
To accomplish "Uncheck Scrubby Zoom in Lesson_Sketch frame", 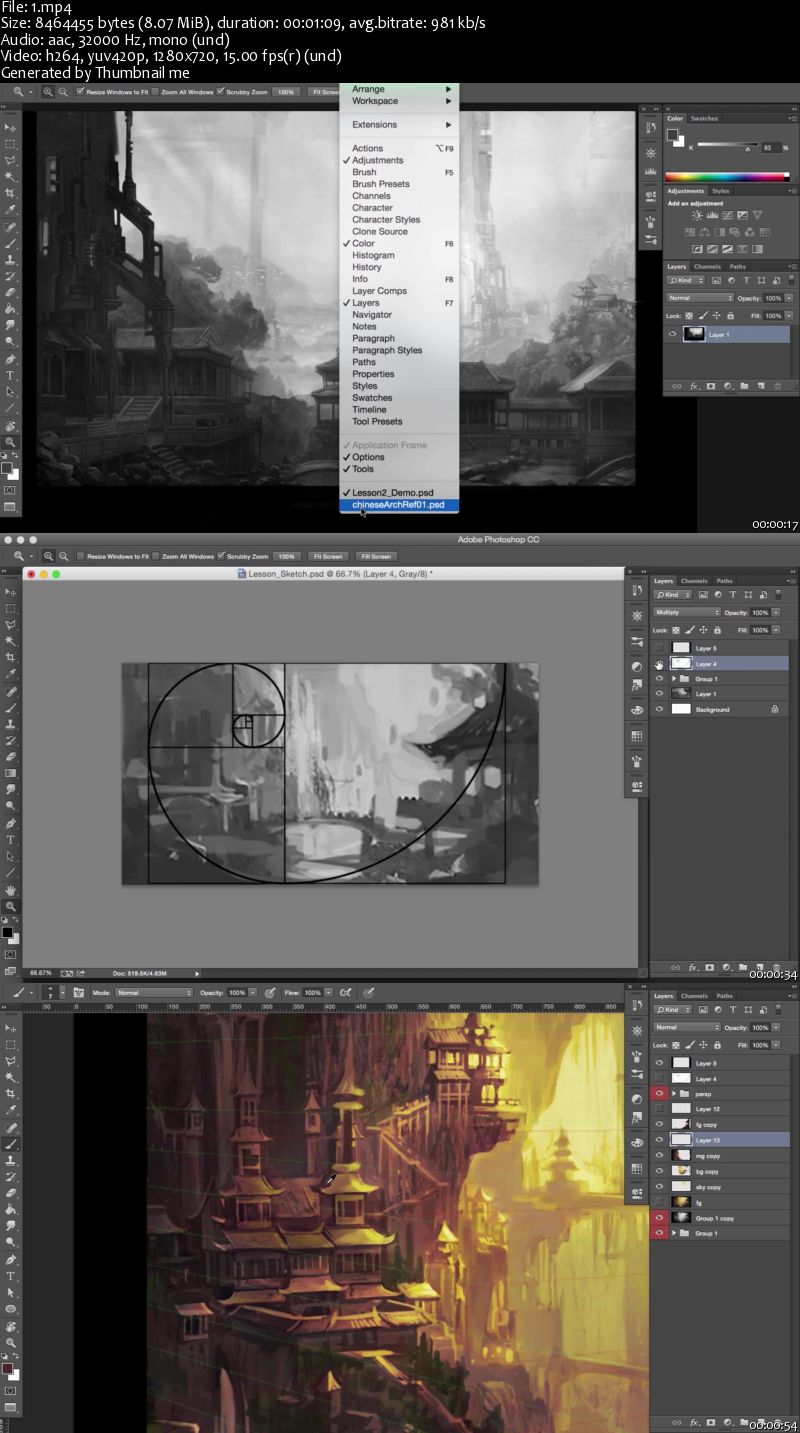I will [x=220, y=556].
